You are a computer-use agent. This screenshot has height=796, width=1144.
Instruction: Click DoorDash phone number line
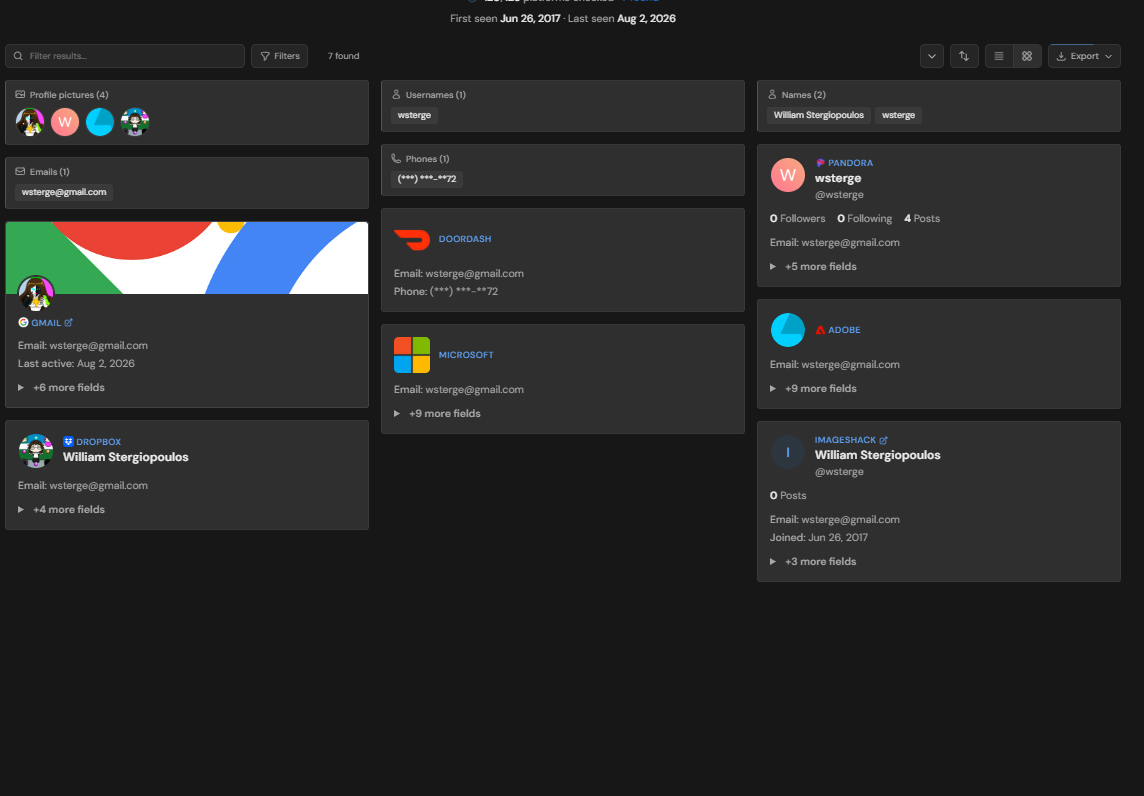[446, 291]
